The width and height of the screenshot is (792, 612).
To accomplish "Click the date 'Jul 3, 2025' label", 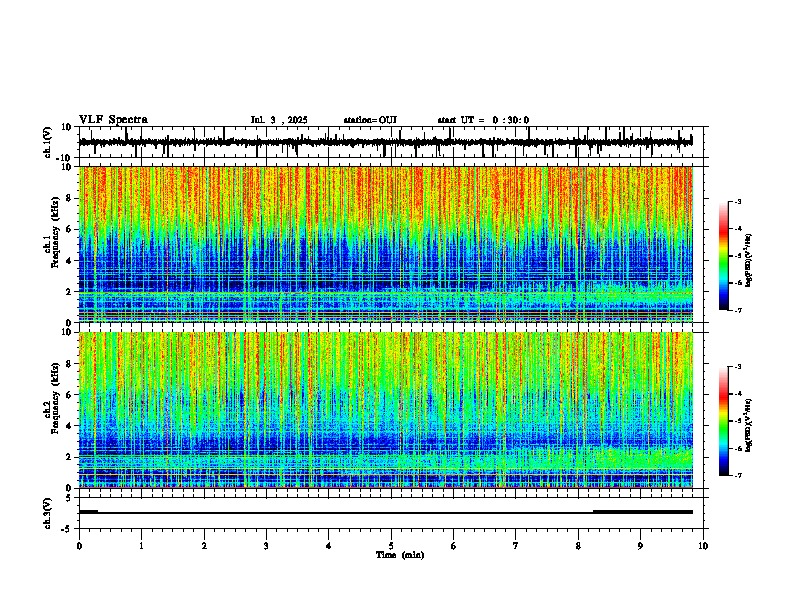I will (279, 120).
